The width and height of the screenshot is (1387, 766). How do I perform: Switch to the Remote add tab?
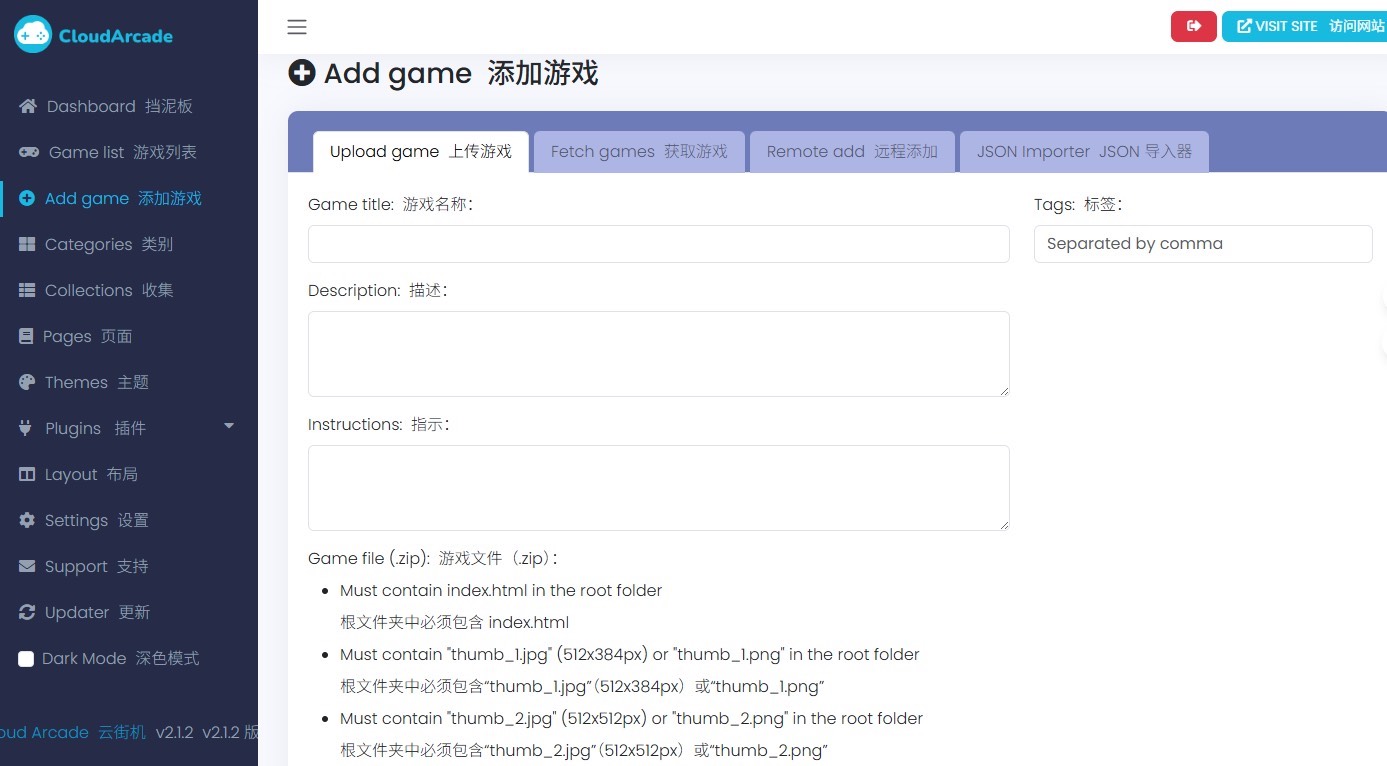click(x=852, y=152)
